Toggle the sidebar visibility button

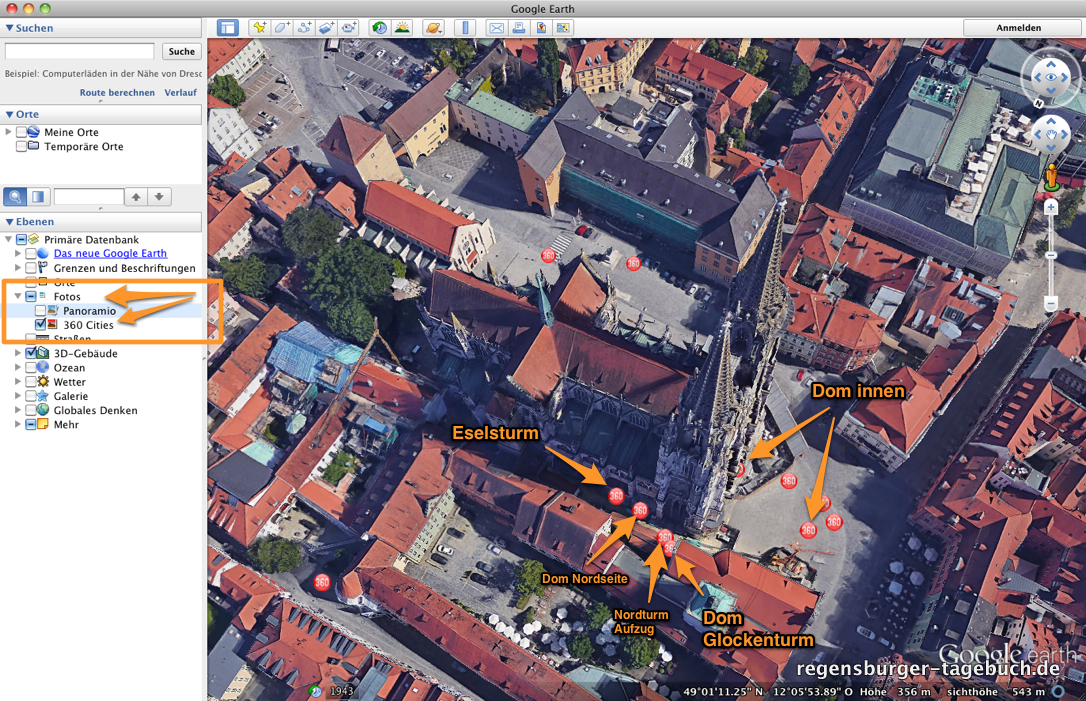coord(227,28)
